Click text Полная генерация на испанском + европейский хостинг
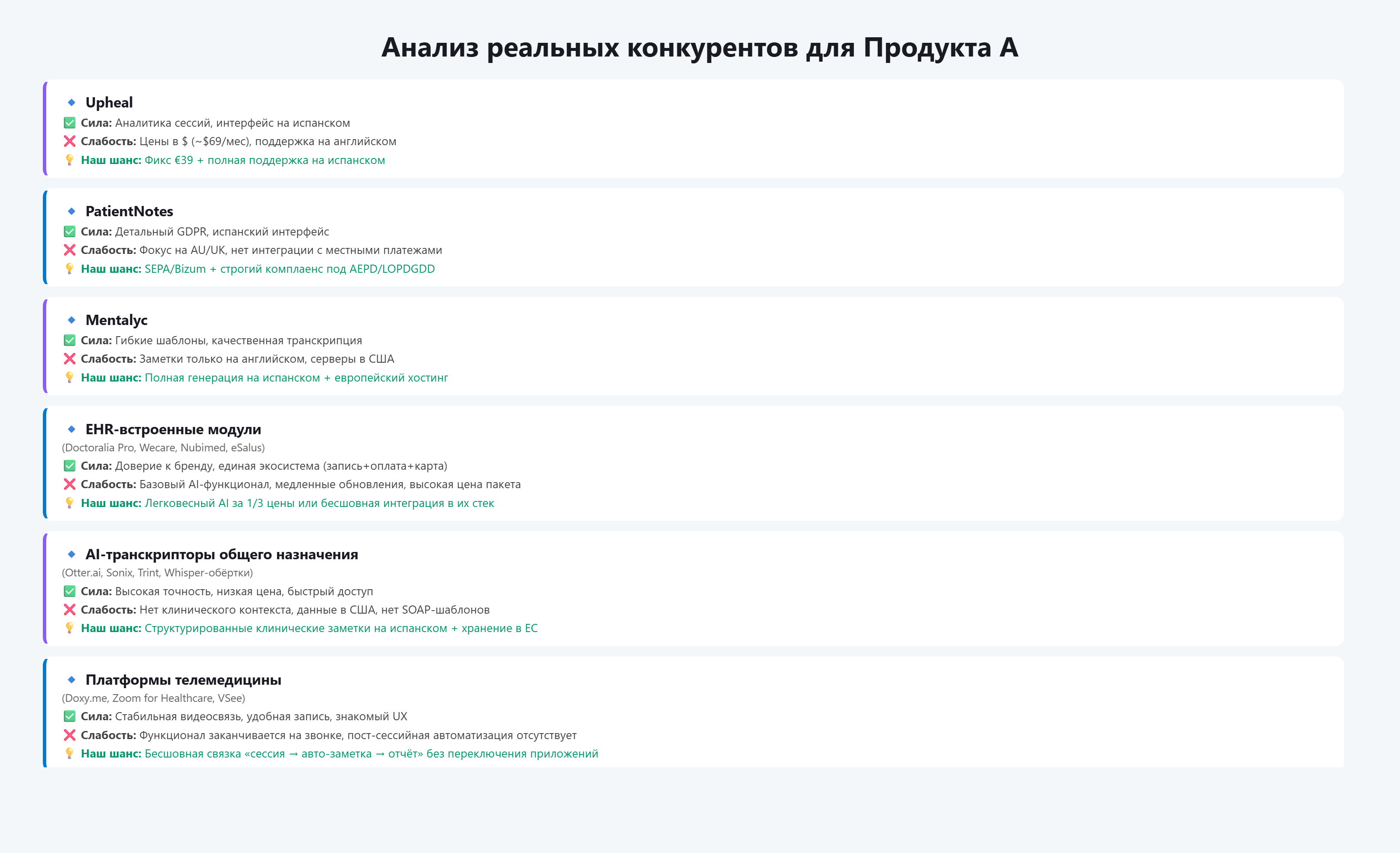 296,378
